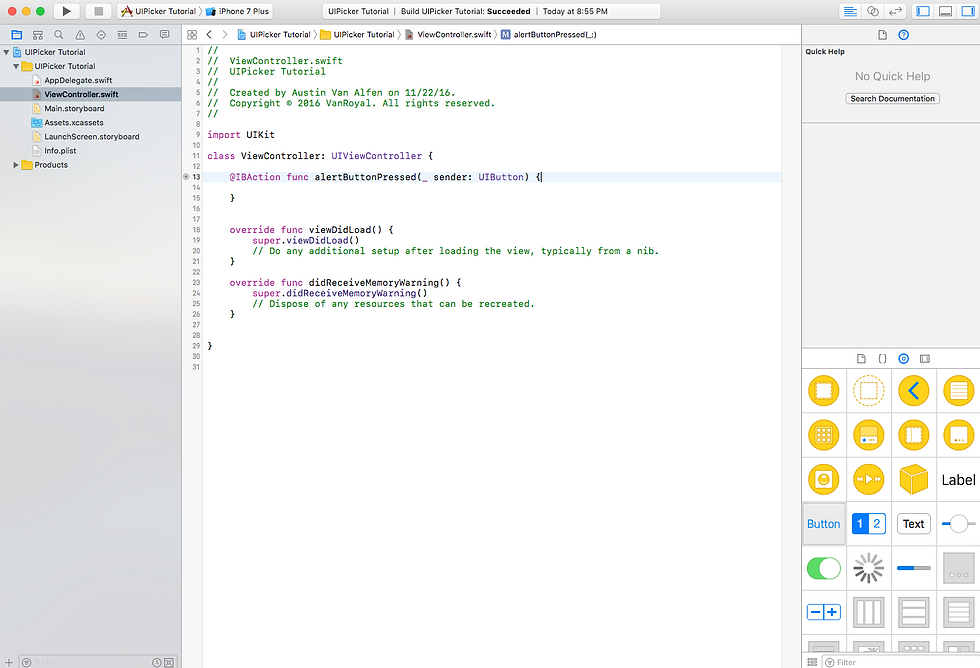
Task: Toggle the recent files filter in navigator
Action: pyautogui.click(x=157, y=662)
